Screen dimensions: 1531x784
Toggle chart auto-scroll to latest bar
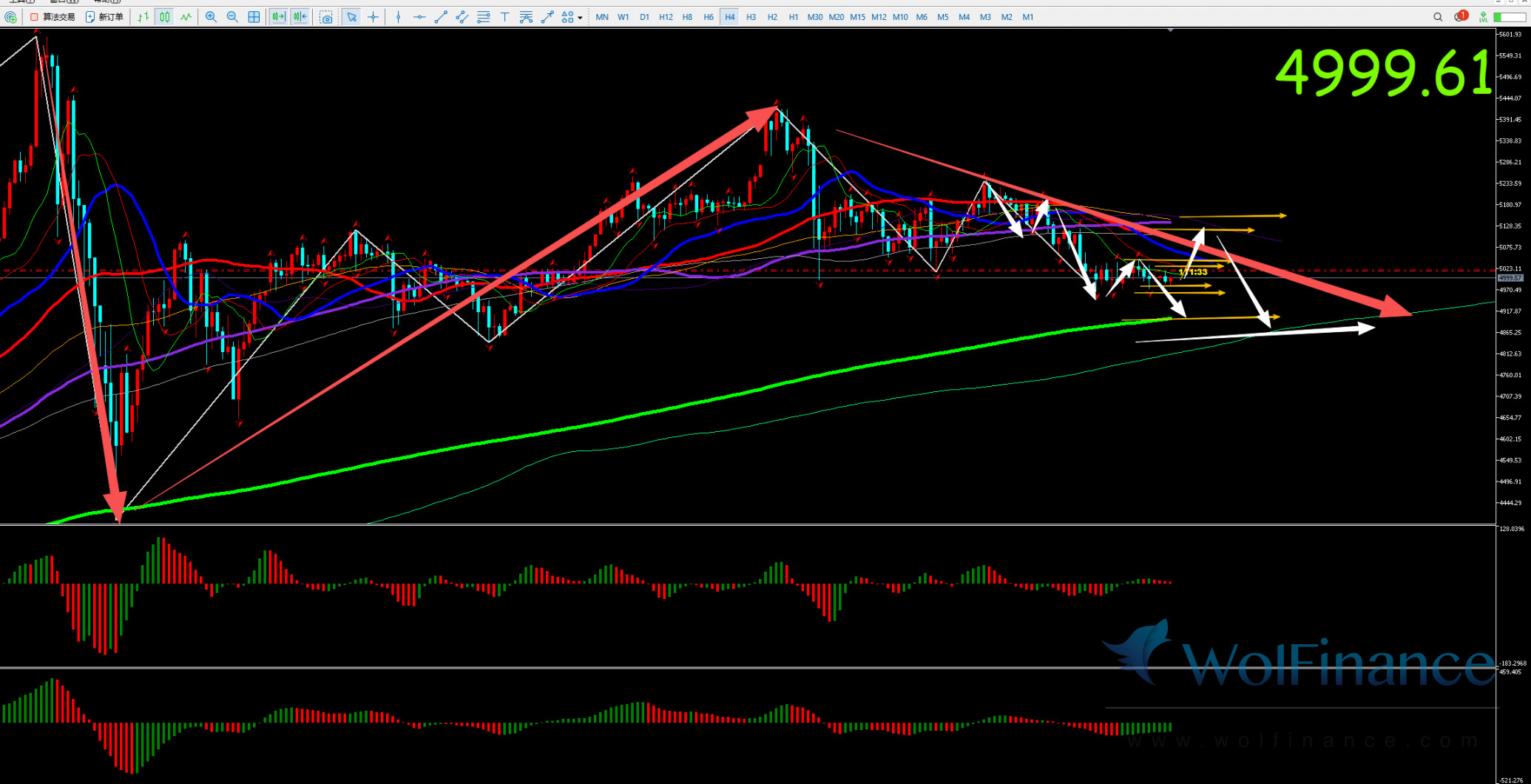[278, 17]
